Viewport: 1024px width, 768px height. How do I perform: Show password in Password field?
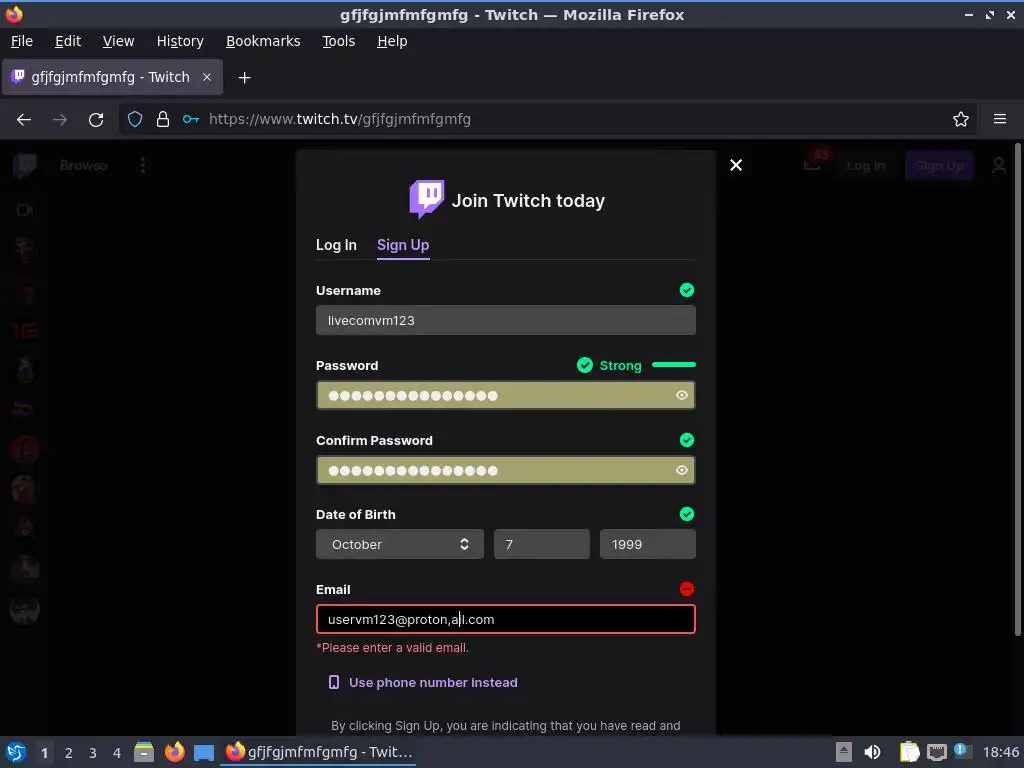point(681,395)
